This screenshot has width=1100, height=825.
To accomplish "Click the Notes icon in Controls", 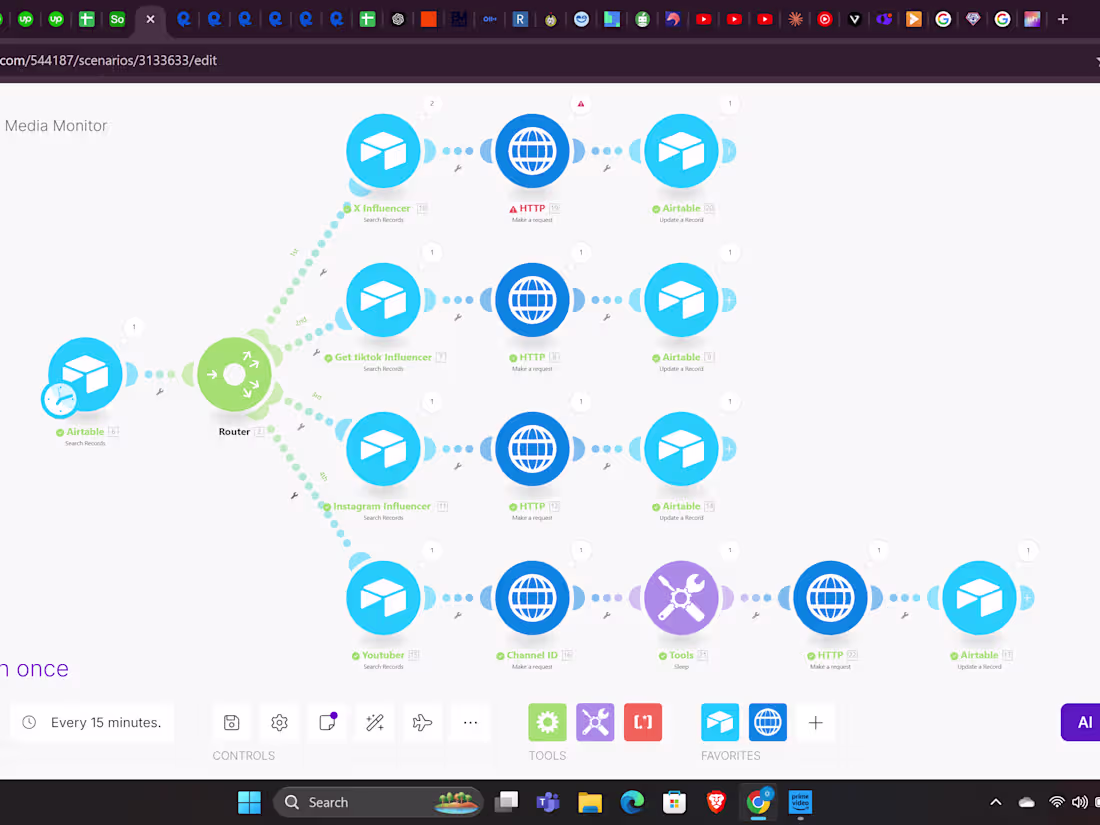I will tap(327, 722).
